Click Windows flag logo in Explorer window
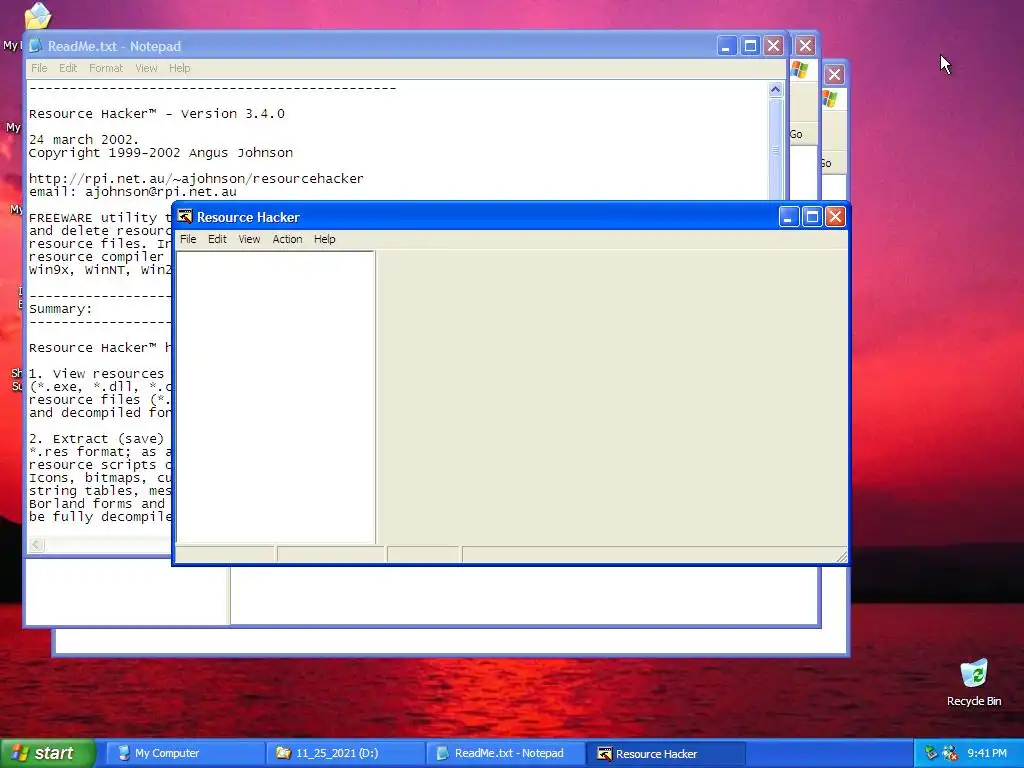 click(800, 69)
